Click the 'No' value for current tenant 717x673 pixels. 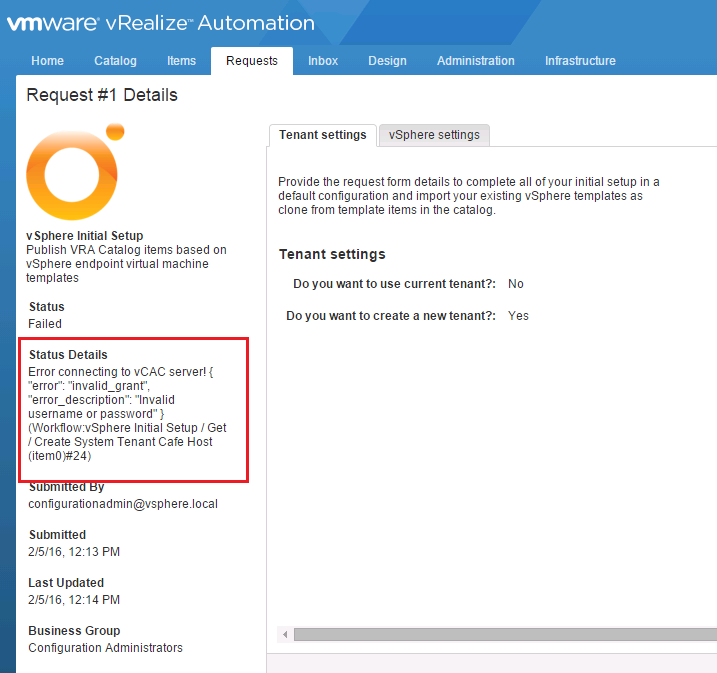516,284
